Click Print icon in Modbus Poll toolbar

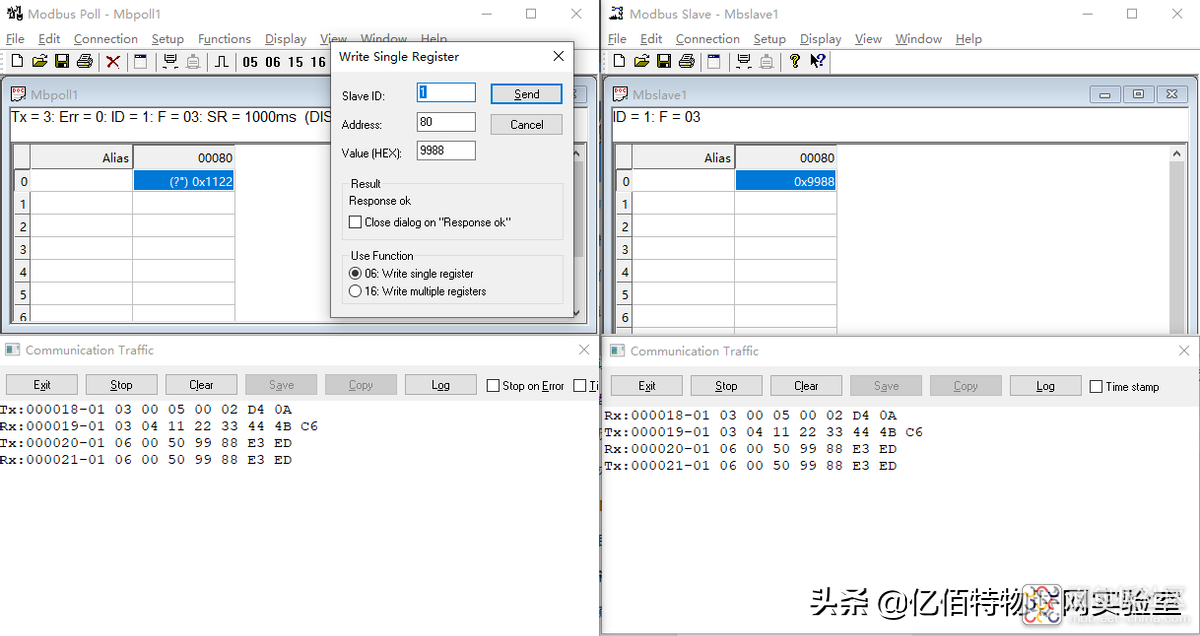(x=85, y=62)
